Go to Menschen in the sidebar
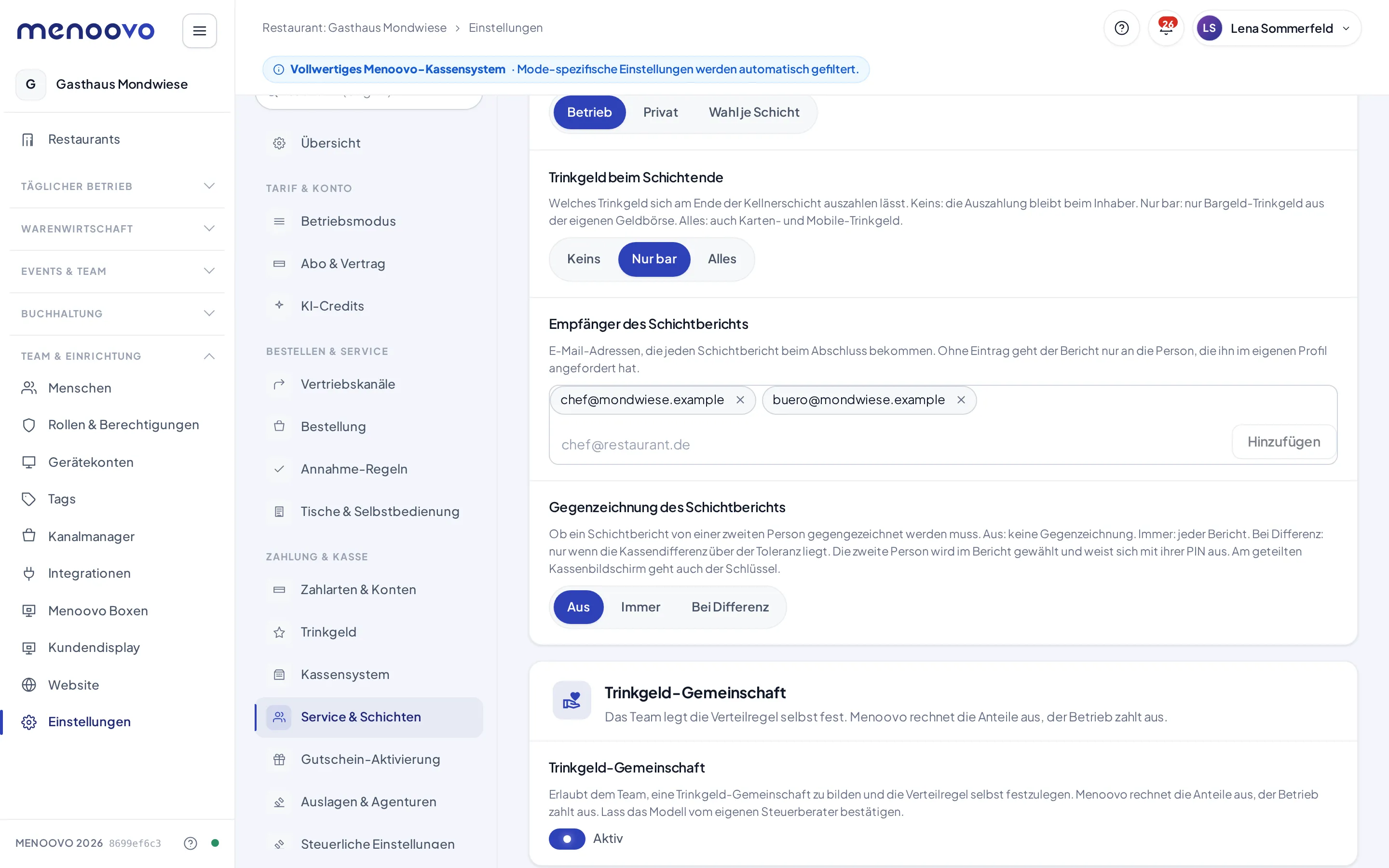1389x868 pixels. [117, 388]
